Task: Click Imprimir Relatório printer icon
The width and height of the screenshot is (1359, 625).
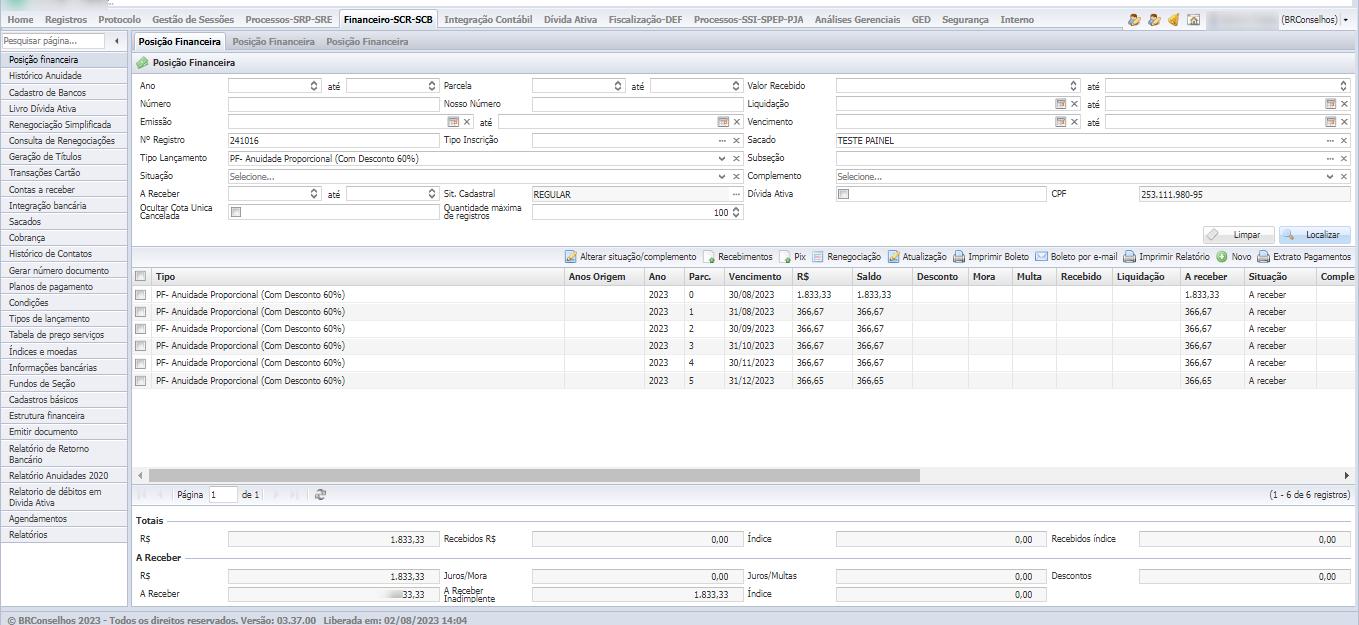Action: pyautogui.click(x=1129, y=257)
